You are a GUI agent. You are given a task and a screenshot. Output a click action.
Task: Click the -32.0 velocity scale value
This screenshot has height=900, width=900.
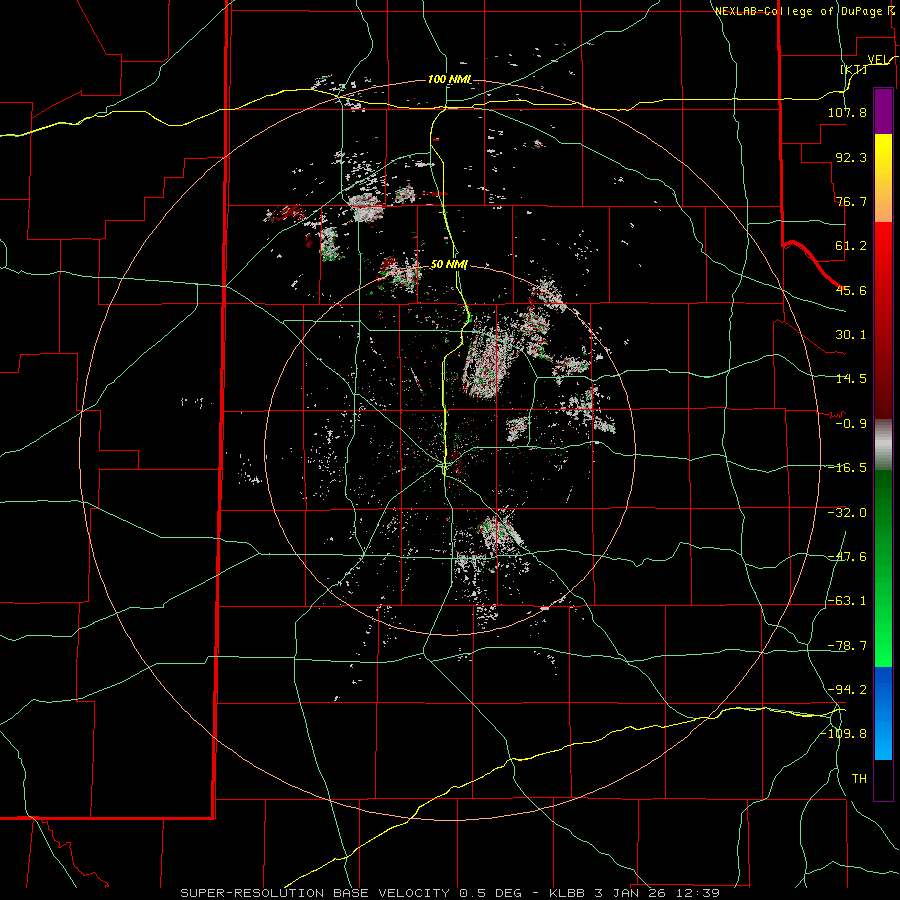point(847,513)
